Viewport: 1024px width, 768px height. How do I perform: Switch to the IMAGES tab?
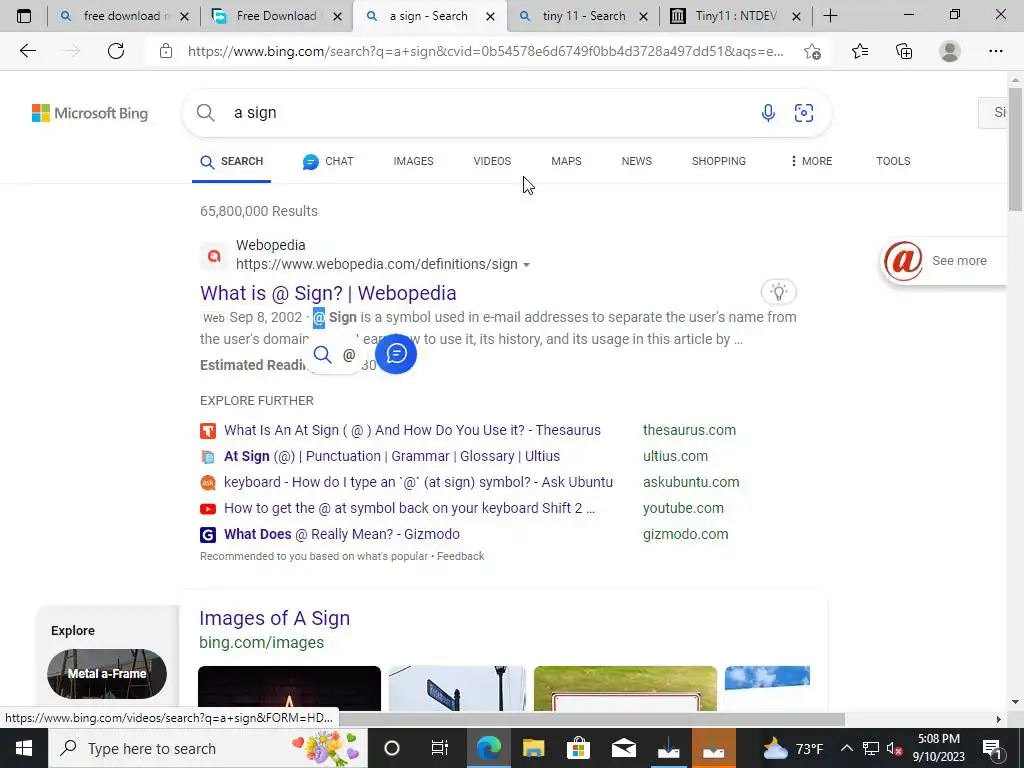click(x=413, y=161)
